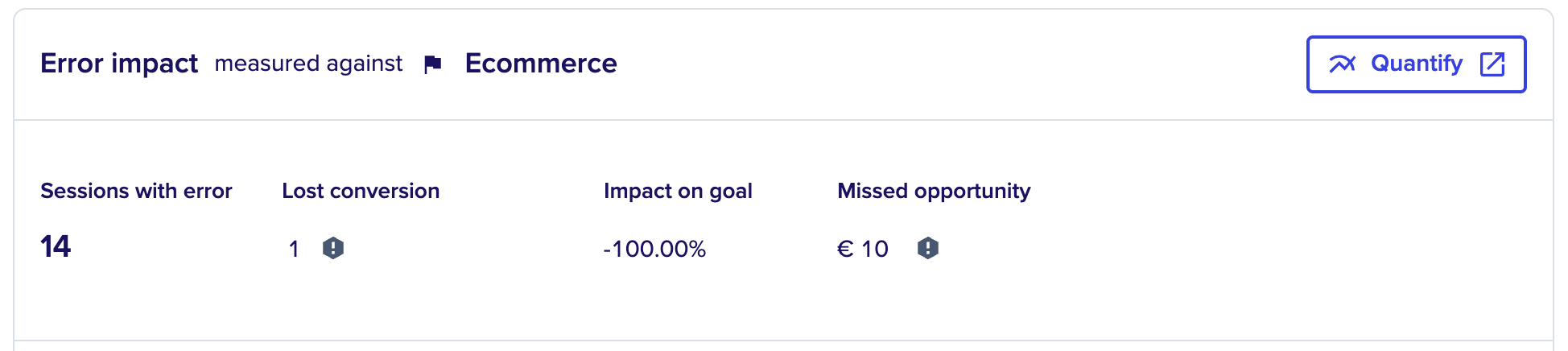Click the Sessions with error label

(136, 191)
